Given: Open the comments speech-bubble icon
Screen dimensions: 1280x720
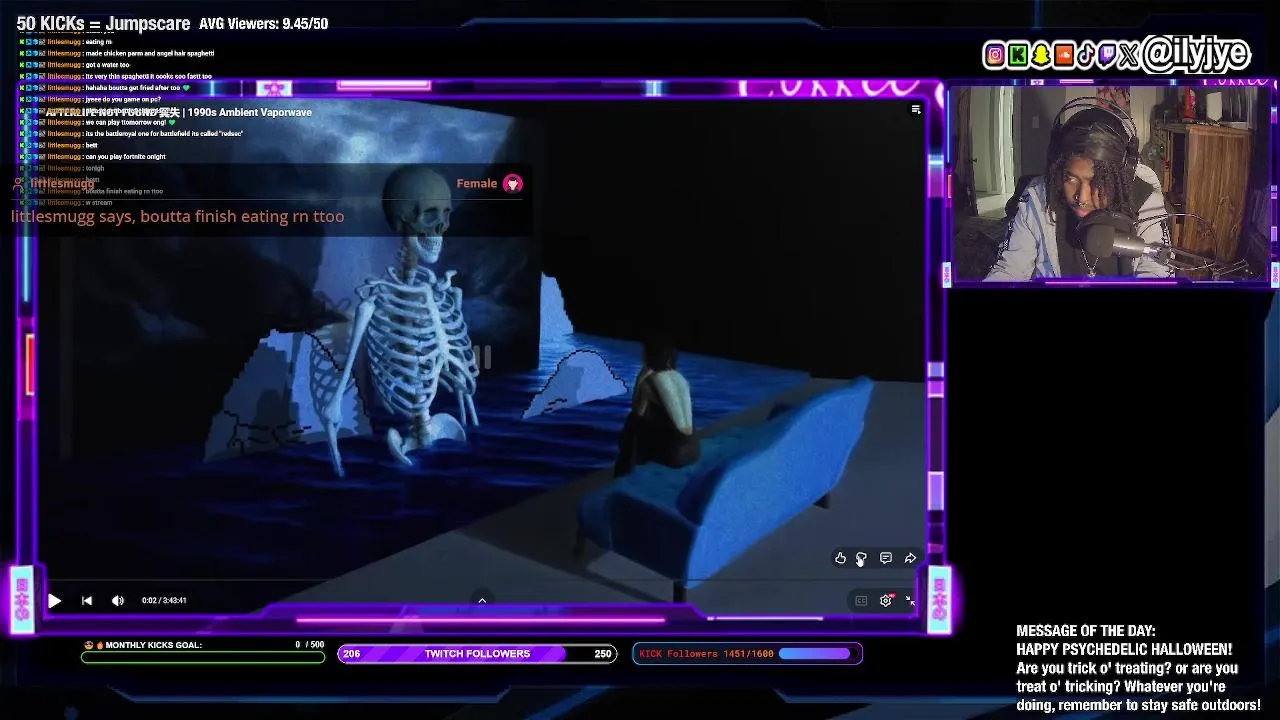Looking at the screenshot, I should point(886,558).
